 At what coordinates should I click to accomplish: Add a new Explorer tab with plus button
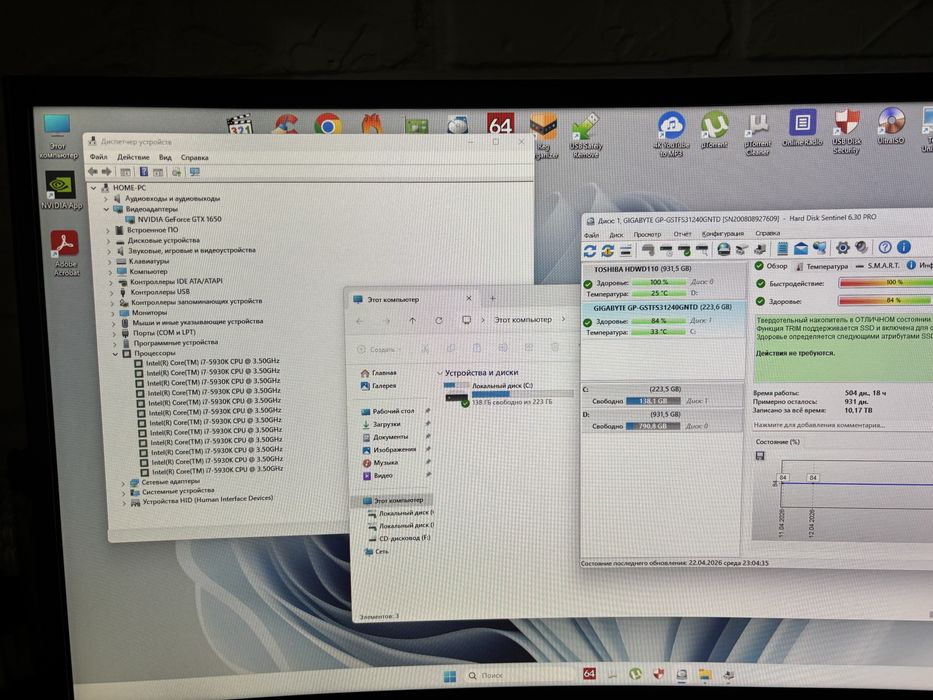coord(492,299)
